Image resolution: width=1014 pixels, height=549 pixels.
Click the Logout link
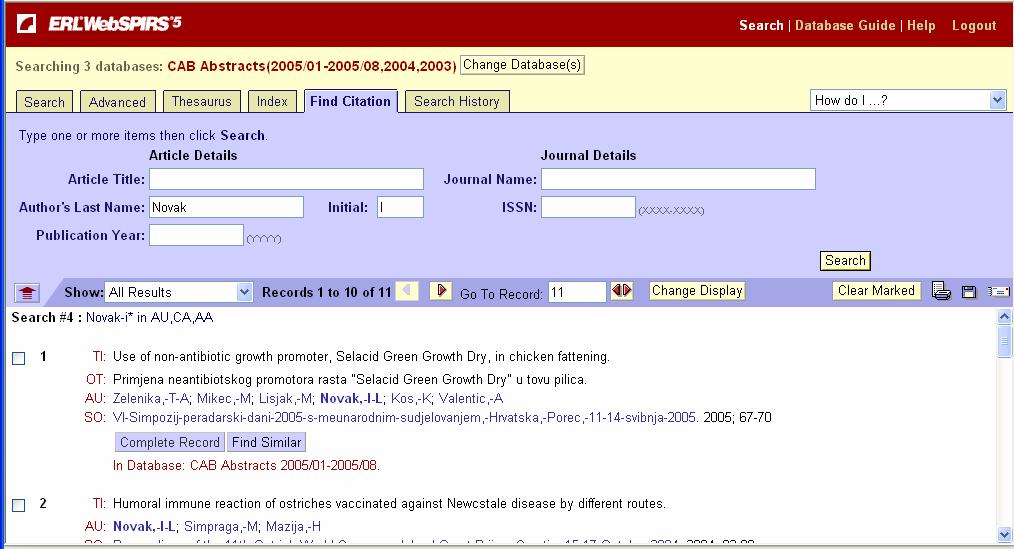(x=974, y=26)
